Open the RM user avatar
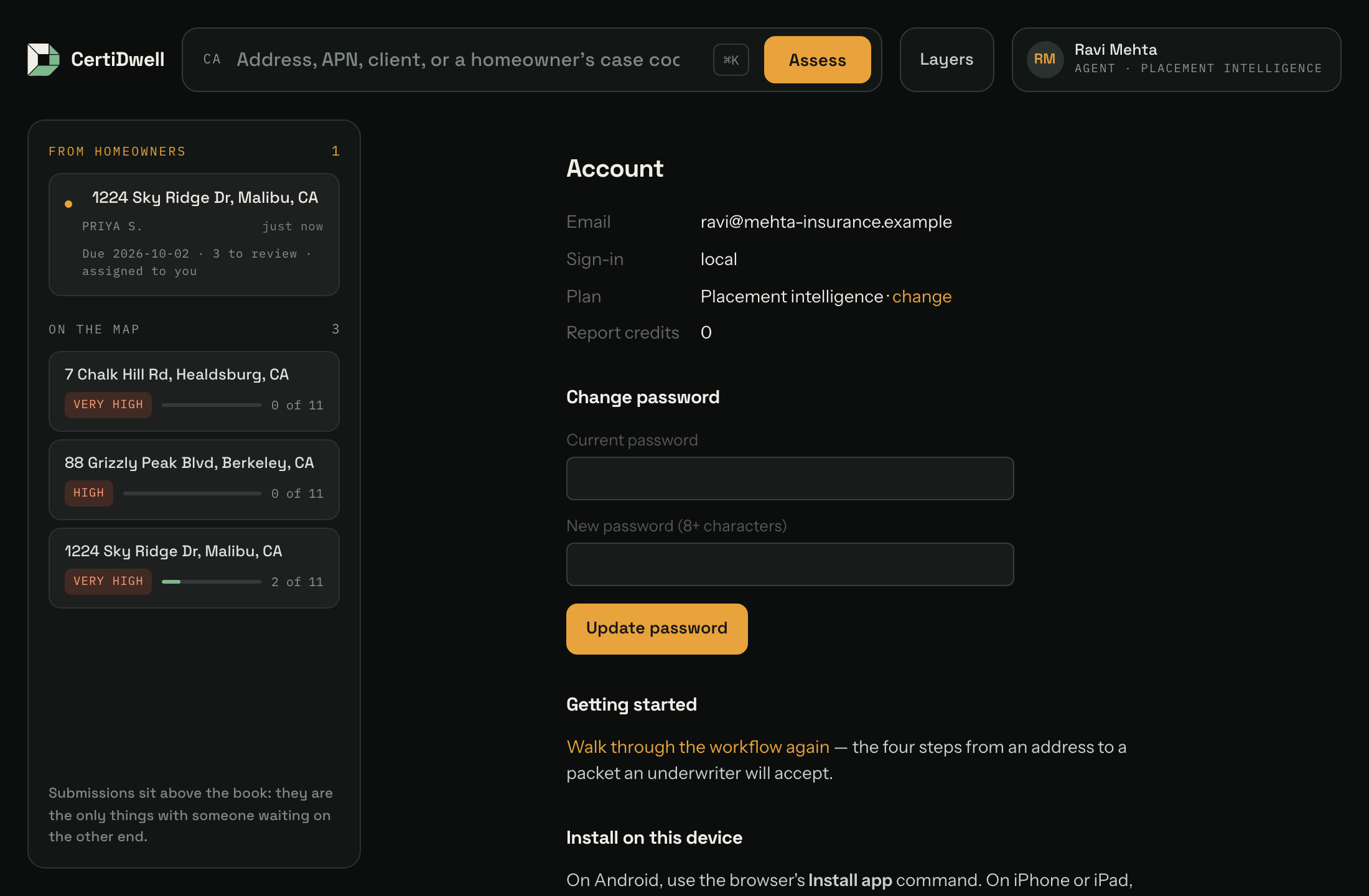This screenshot has height=896, width=1369. point(1045,60)
